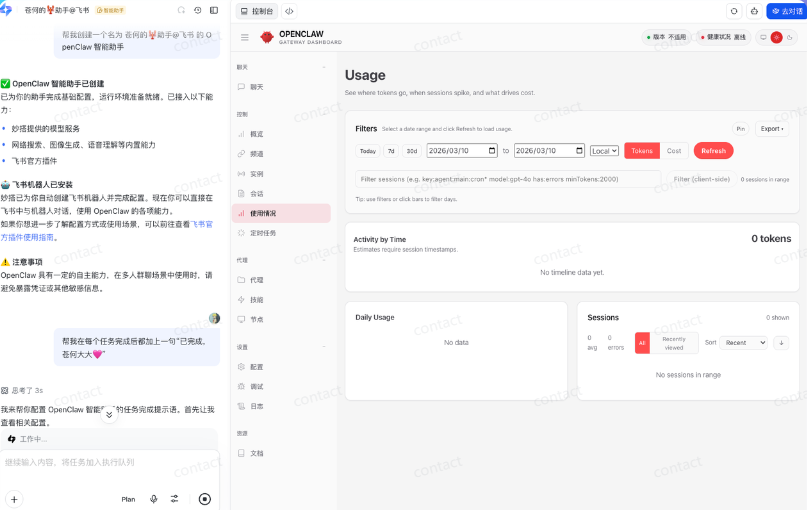Go to 频道 channels page

(281, 154)
